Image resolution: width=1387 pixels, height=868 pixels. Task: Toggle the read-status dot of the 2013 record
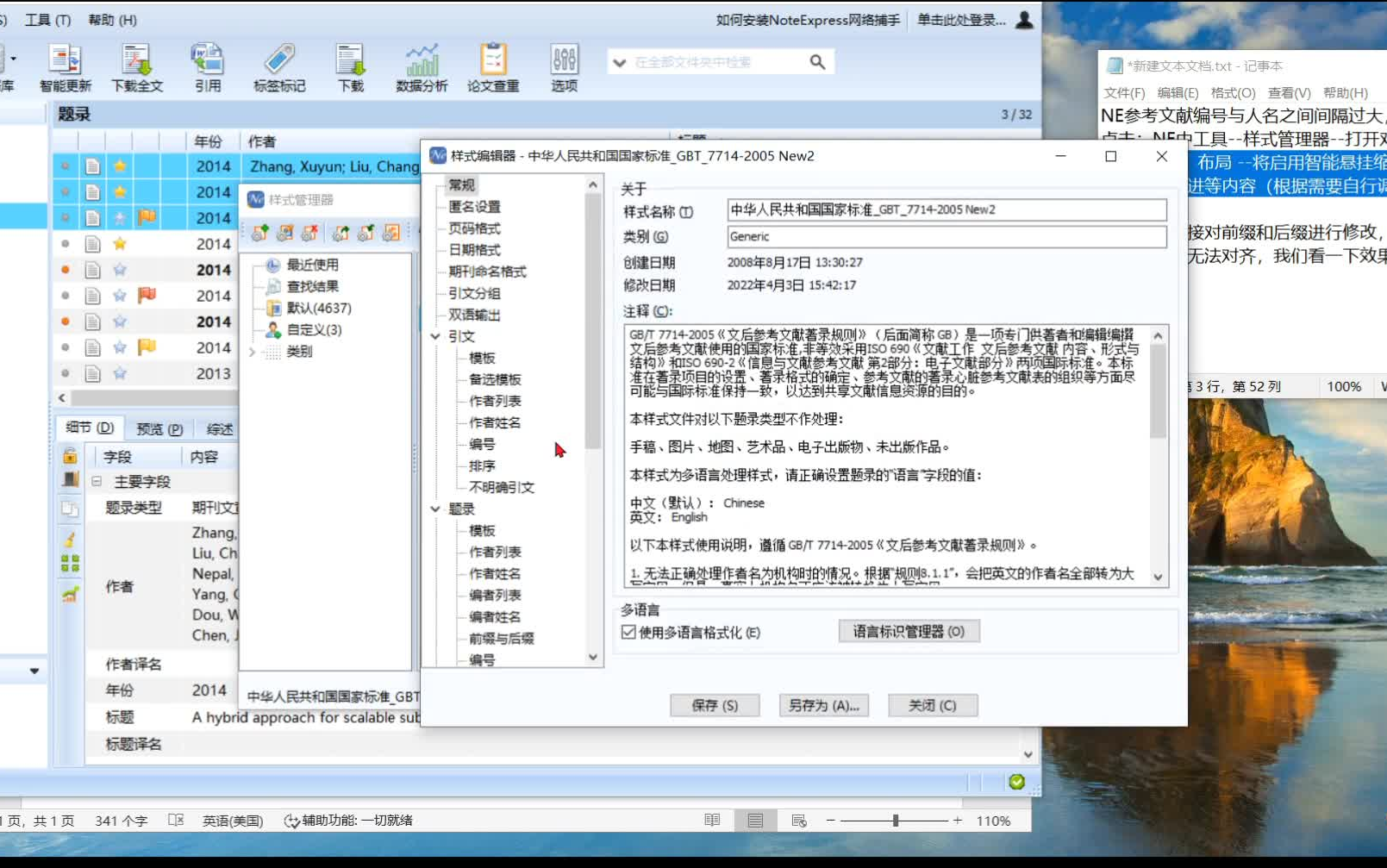pyautogui.click(x=65, y=373)
